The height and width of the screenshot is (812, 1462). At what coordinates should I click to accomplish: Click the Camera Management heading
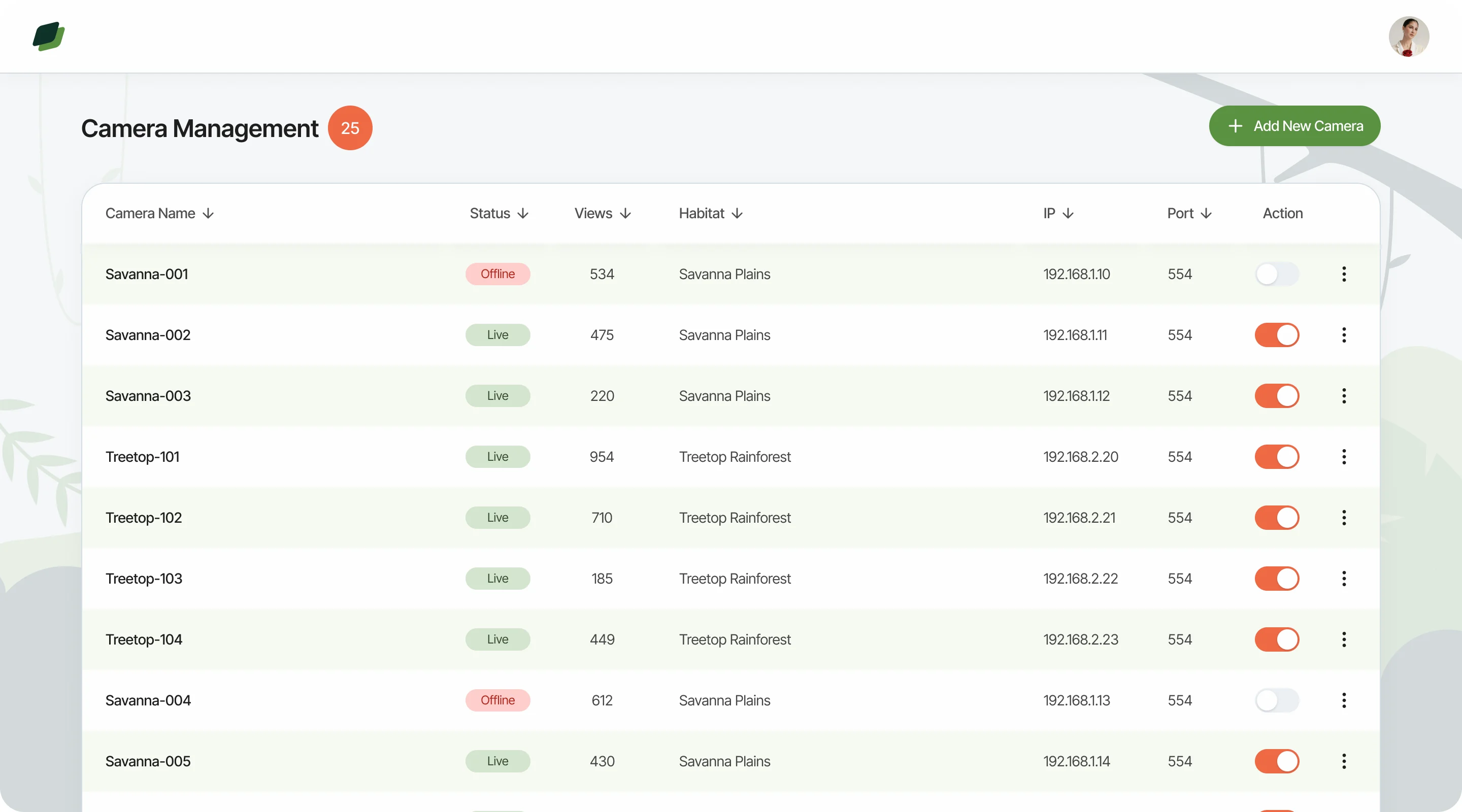200,129
